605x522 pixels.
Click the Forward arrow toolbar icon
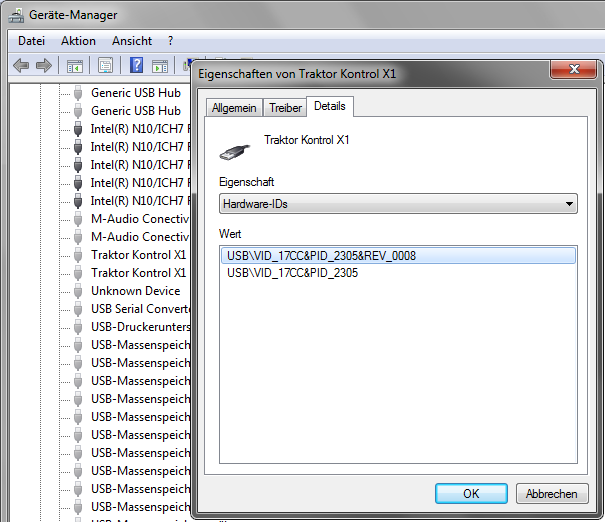pos(44,65)
